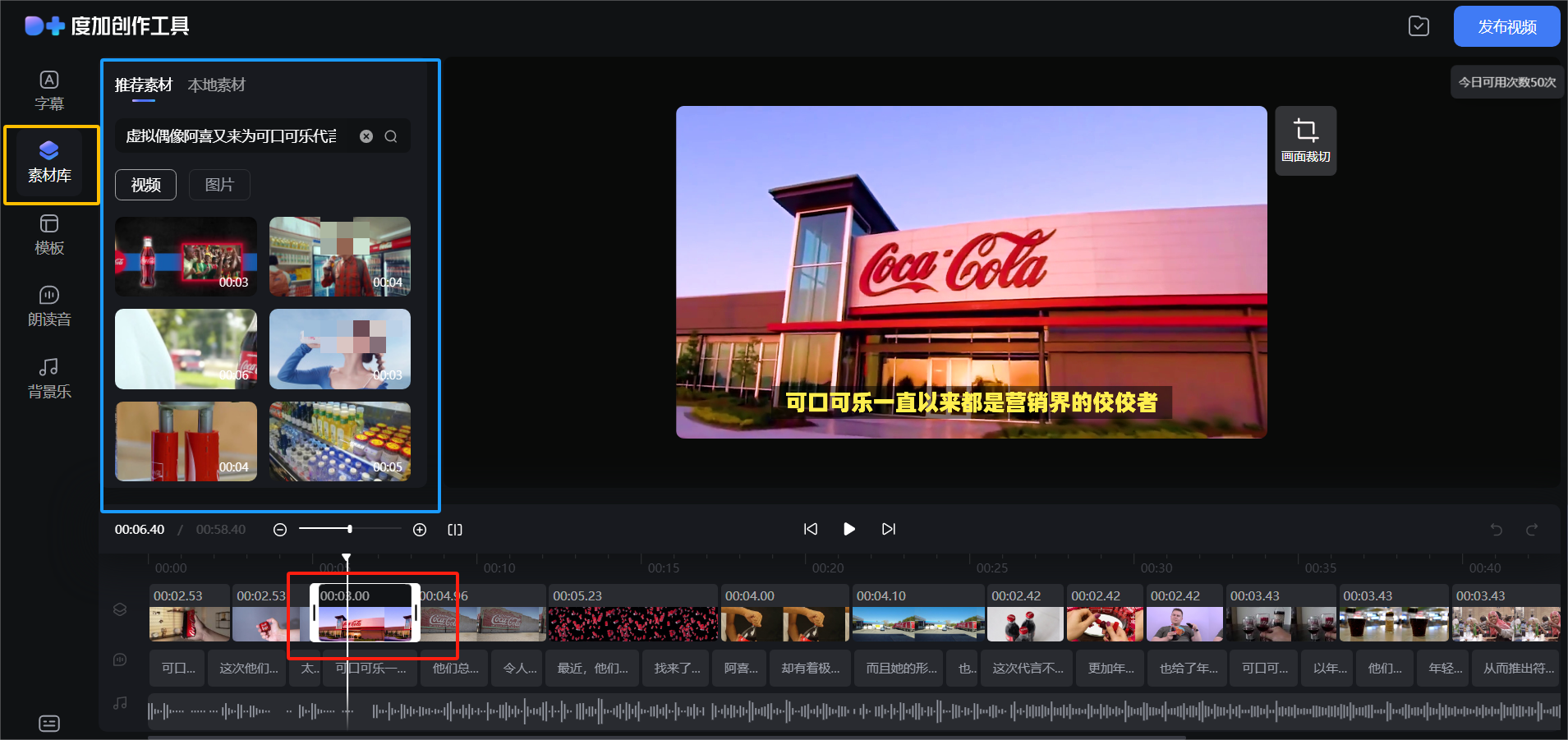Select the 图片 filter button
This screenshot has width=1568, height=740.
[219, 185]
